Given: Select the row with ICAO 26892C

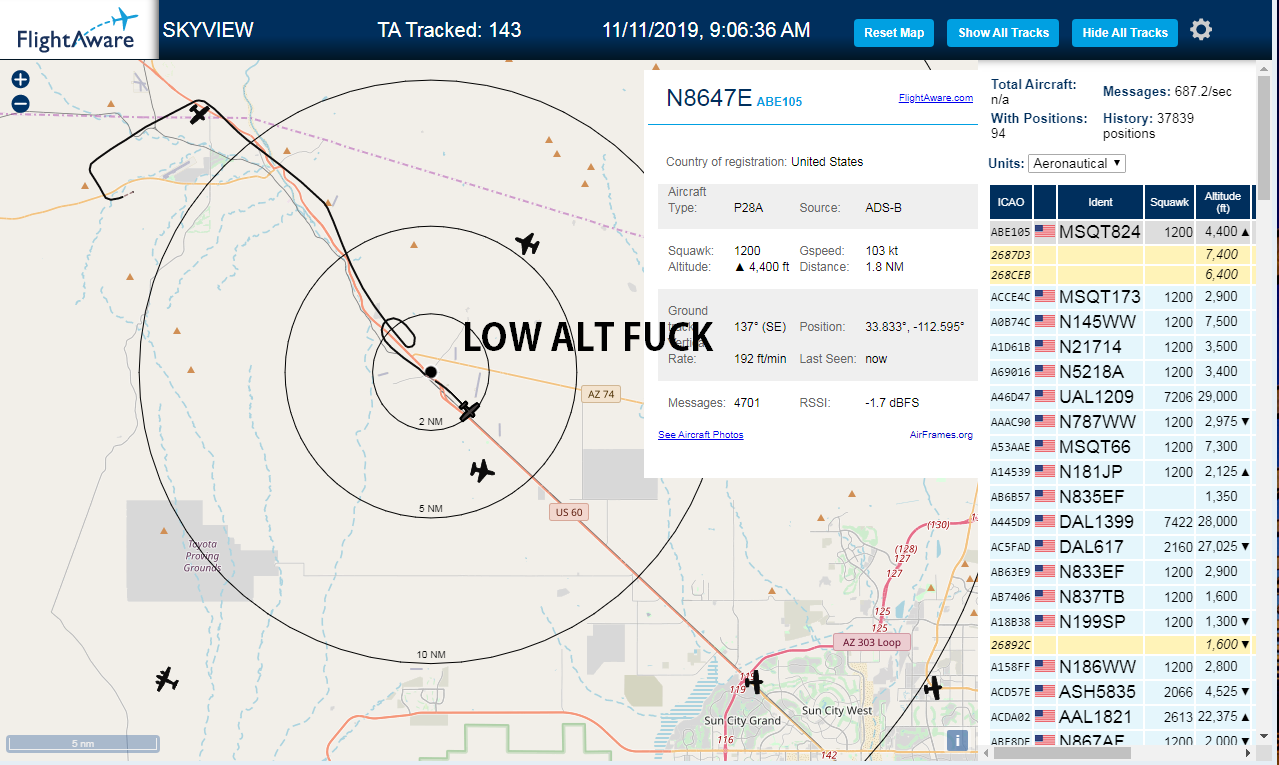Looking at the screenshot, I should (x=1120, y=645).
